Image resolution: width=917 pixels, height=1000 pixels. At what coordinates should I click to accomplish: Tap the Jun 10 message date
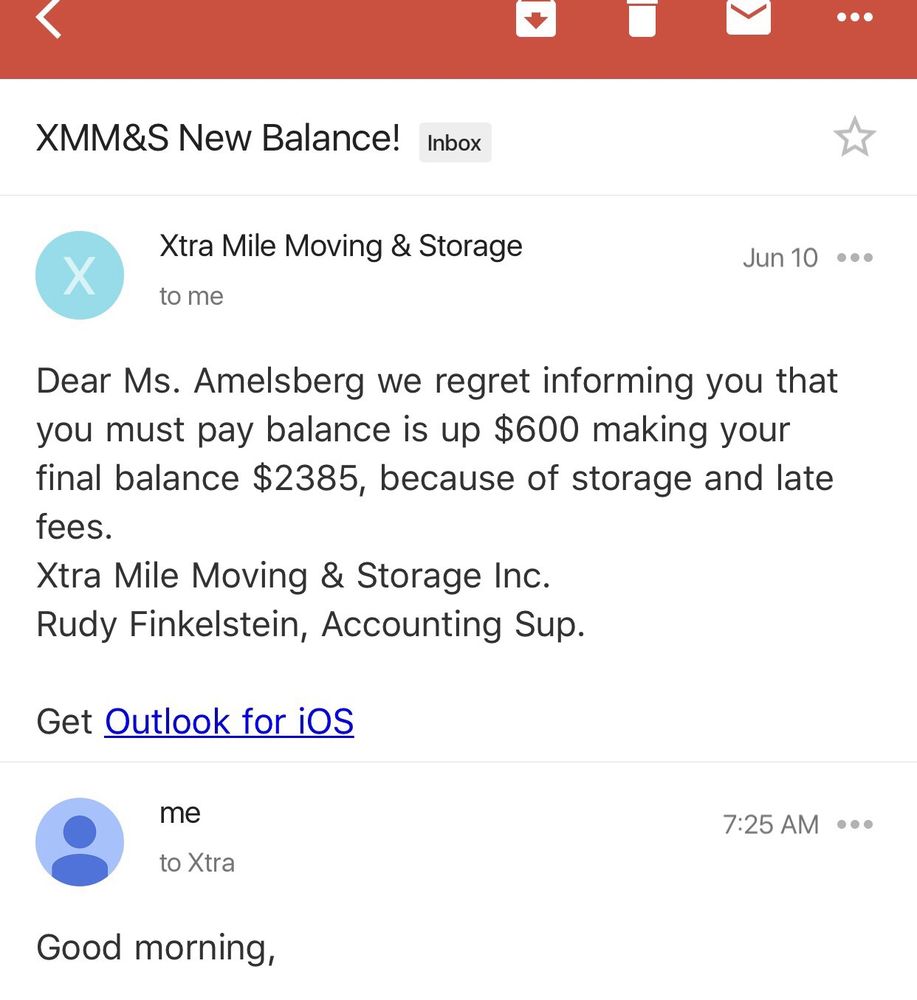[780, 258]
